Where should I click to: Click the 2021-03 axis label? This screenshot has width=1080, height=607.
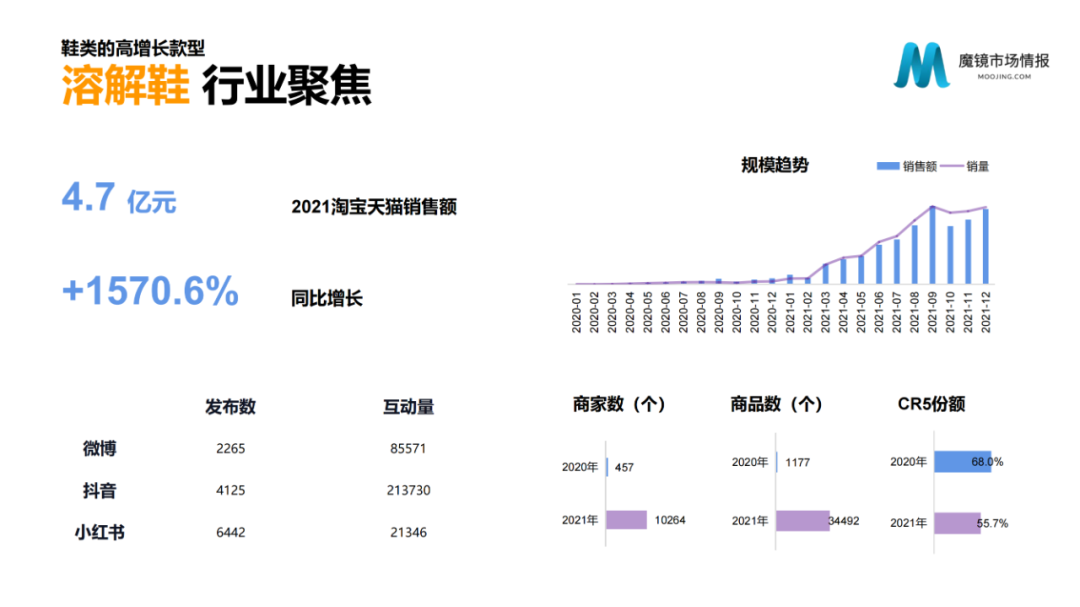click(x=826, y=312)
